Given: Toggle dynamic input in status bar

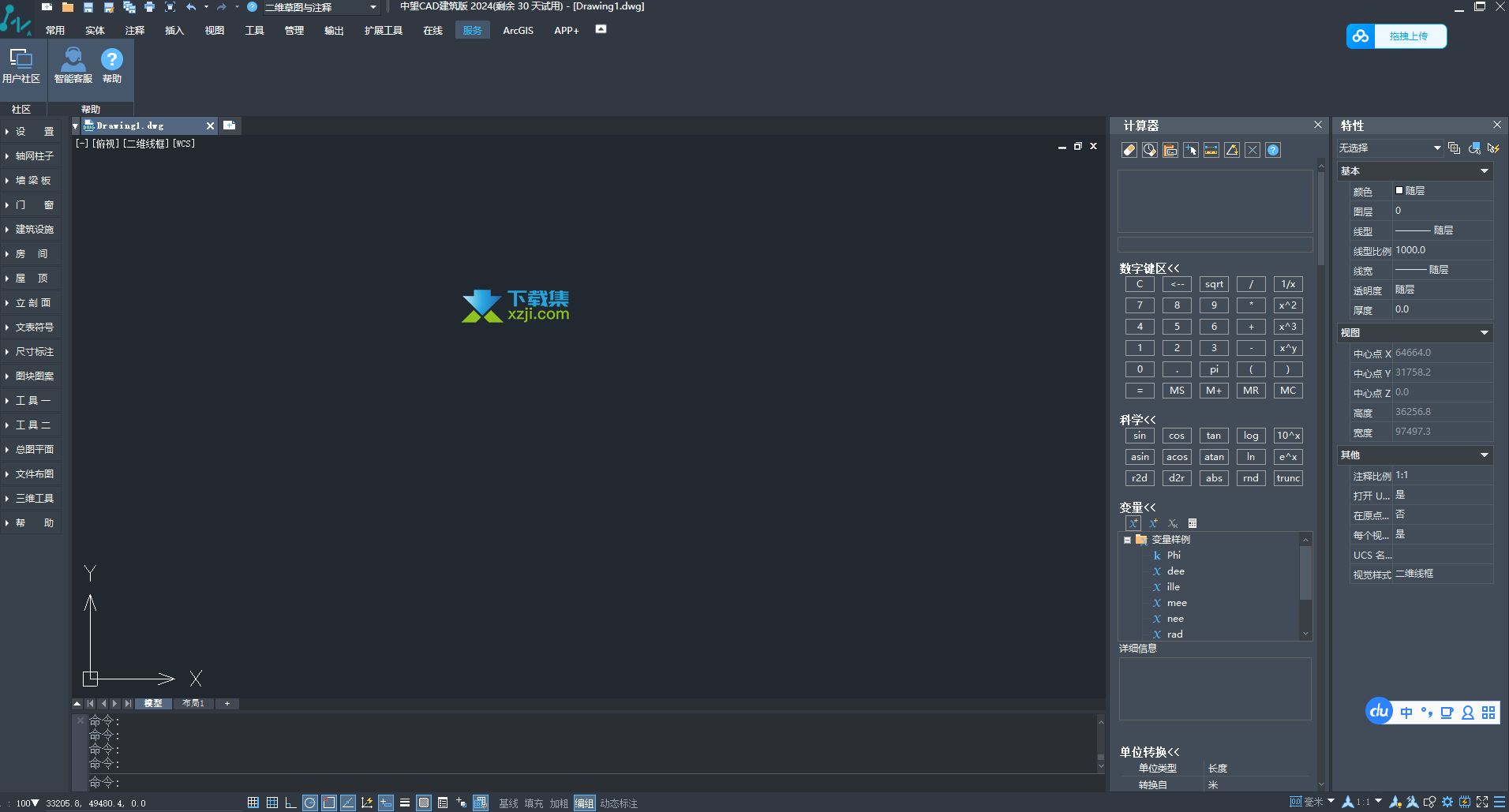Looking at the screenshot, I should [386, 803].
